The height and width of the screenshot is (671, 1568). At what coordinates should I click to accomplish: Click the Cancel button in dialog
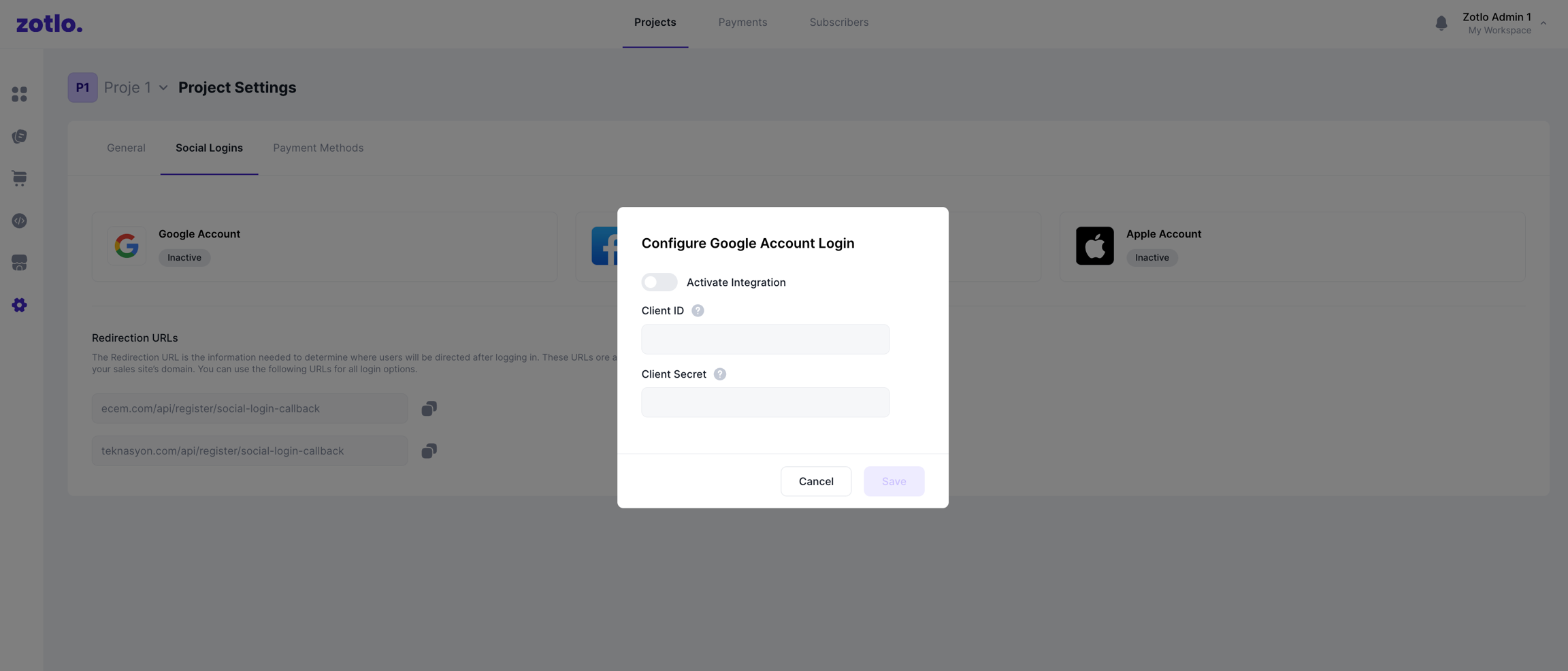pyautogui.click(x=815, y=481)
